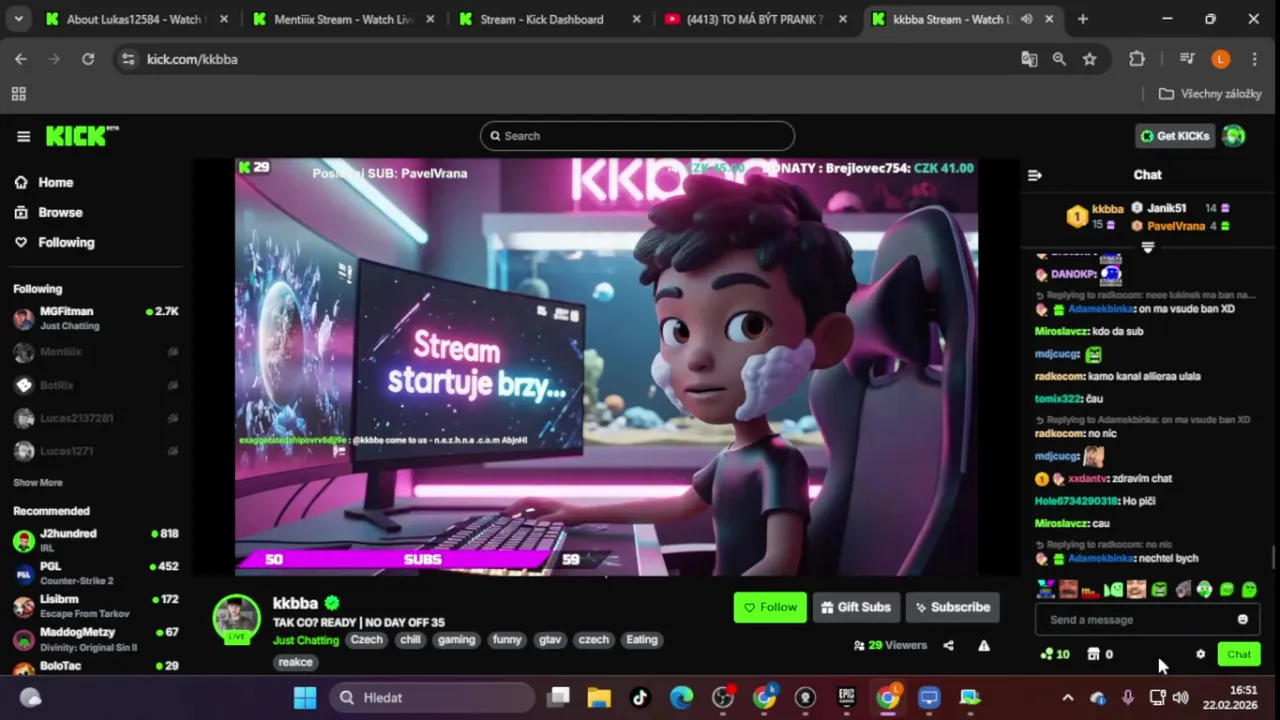The image size is (1280, 720).
Task: Report the stream via warning triangle icon
Action: [x=984, y=645]
